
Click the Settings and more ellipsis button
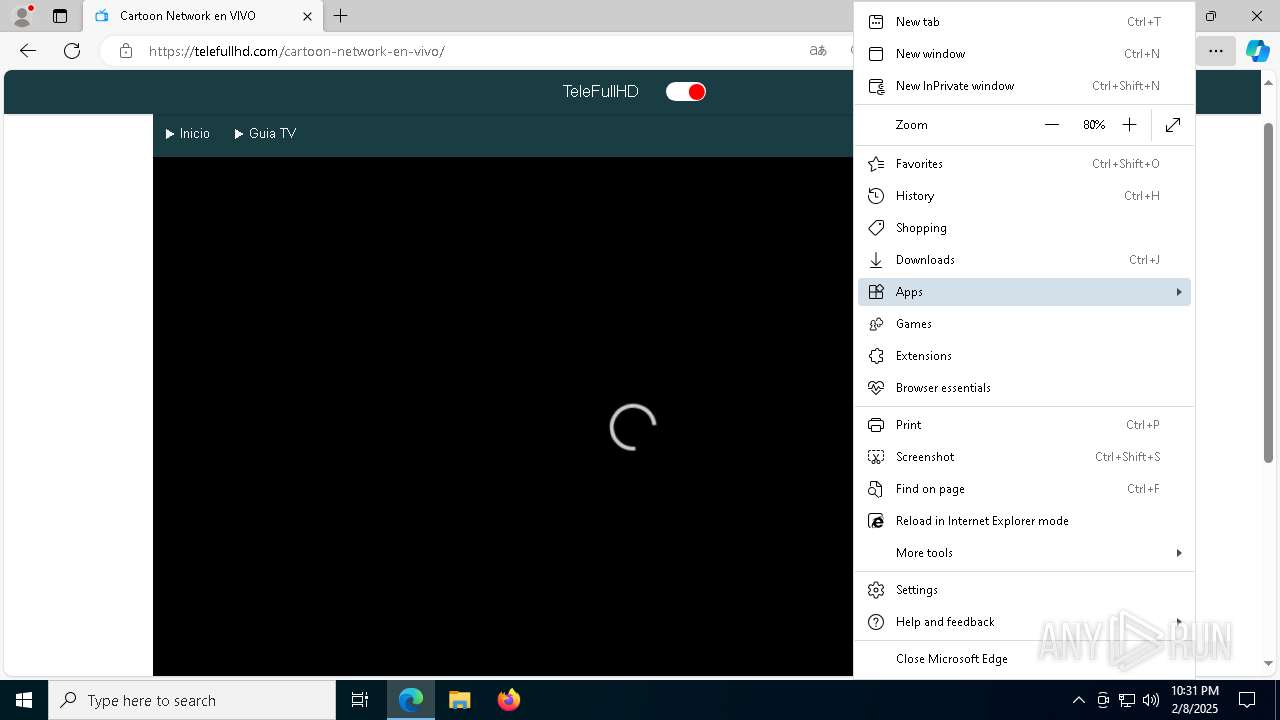point(1216,51)
